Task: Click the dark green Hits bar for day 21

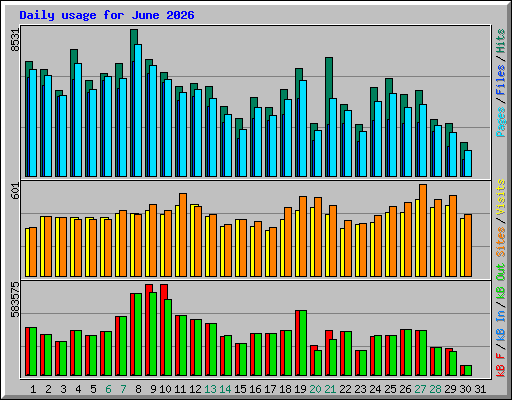Action: [x=329, y=77]
